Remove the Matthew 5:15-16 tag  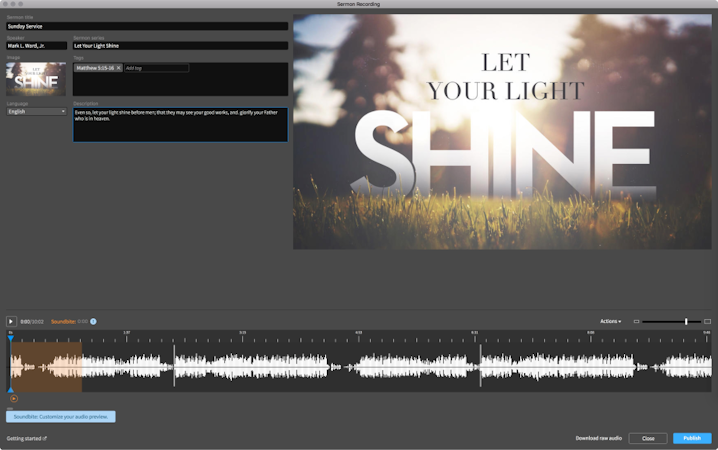(119, 68)
